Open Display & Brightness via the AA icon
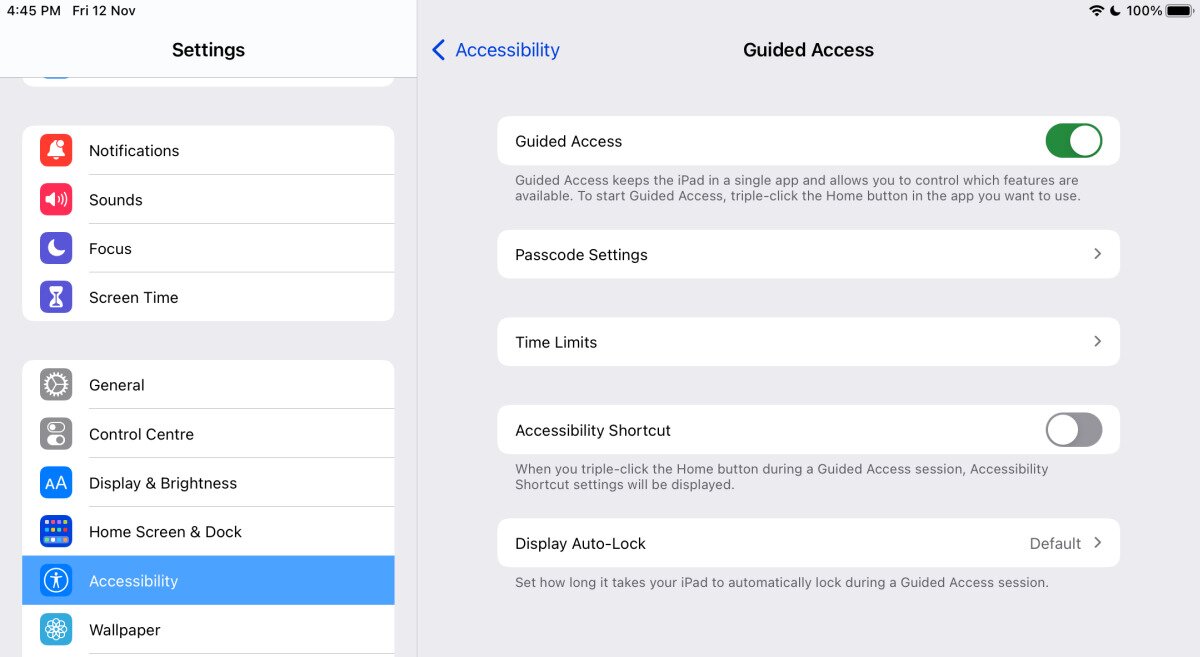The image size is (1200, 657). point(56,482)
